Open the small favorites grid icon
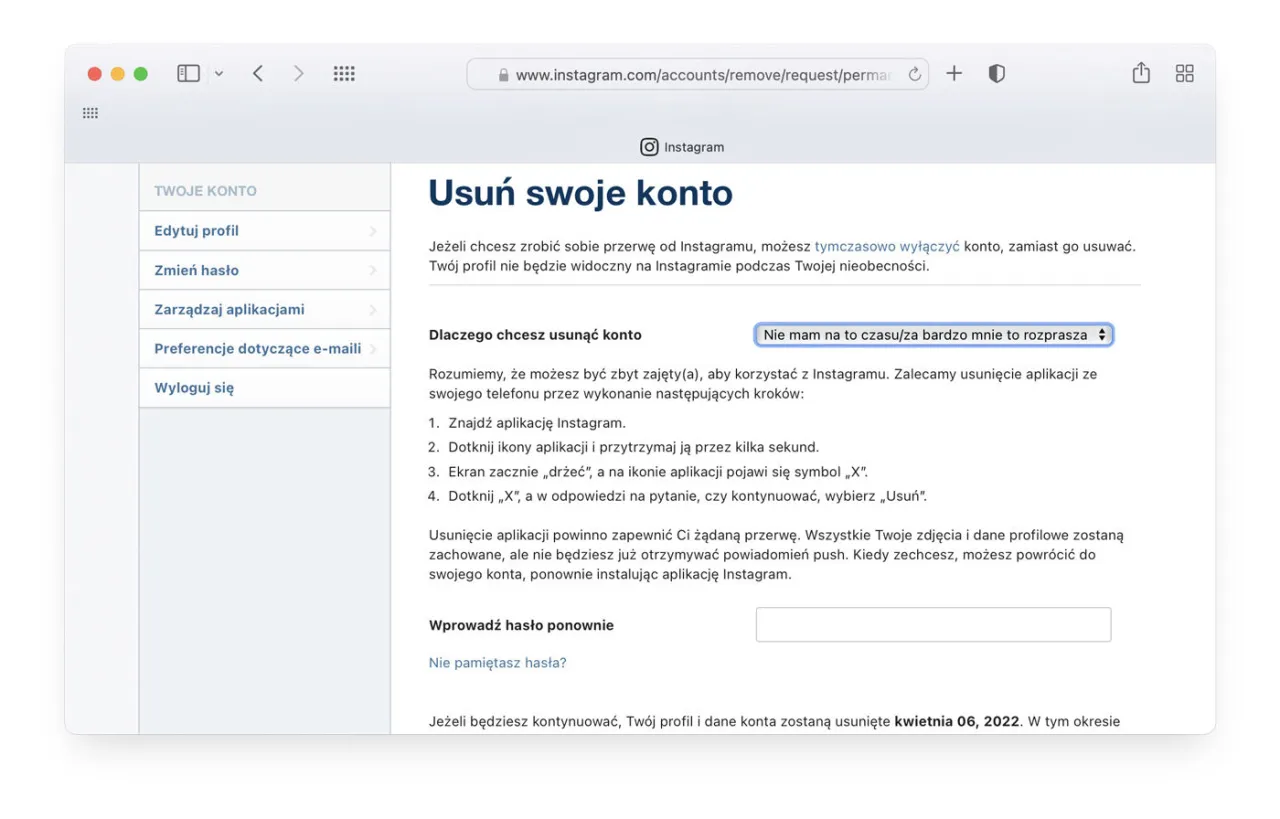The image size is (1280, 819). (x=90, y=113)
